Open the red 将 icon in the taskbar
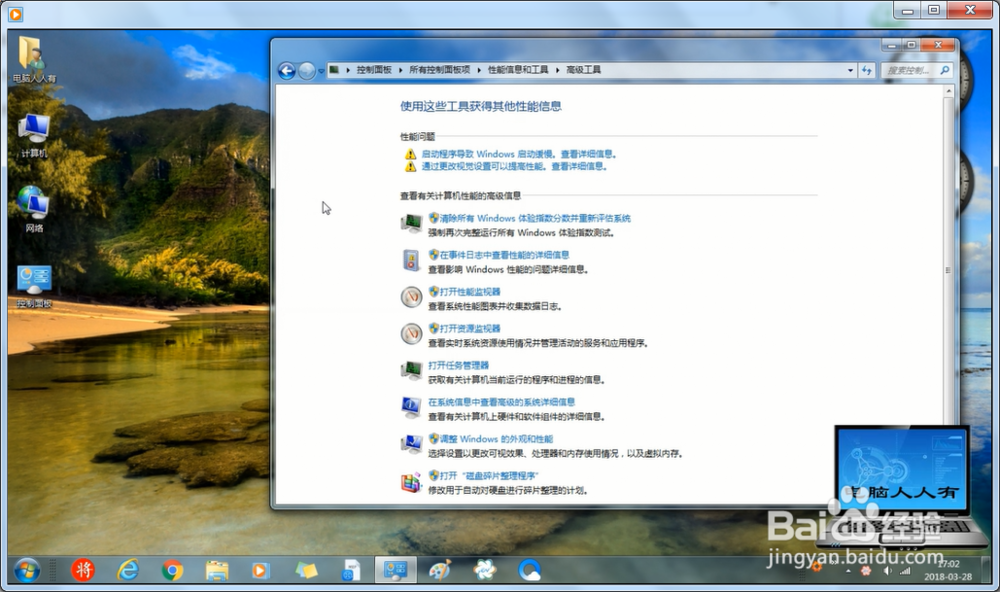The width and height of the screenshot is (1000, 592). point(83,570)
